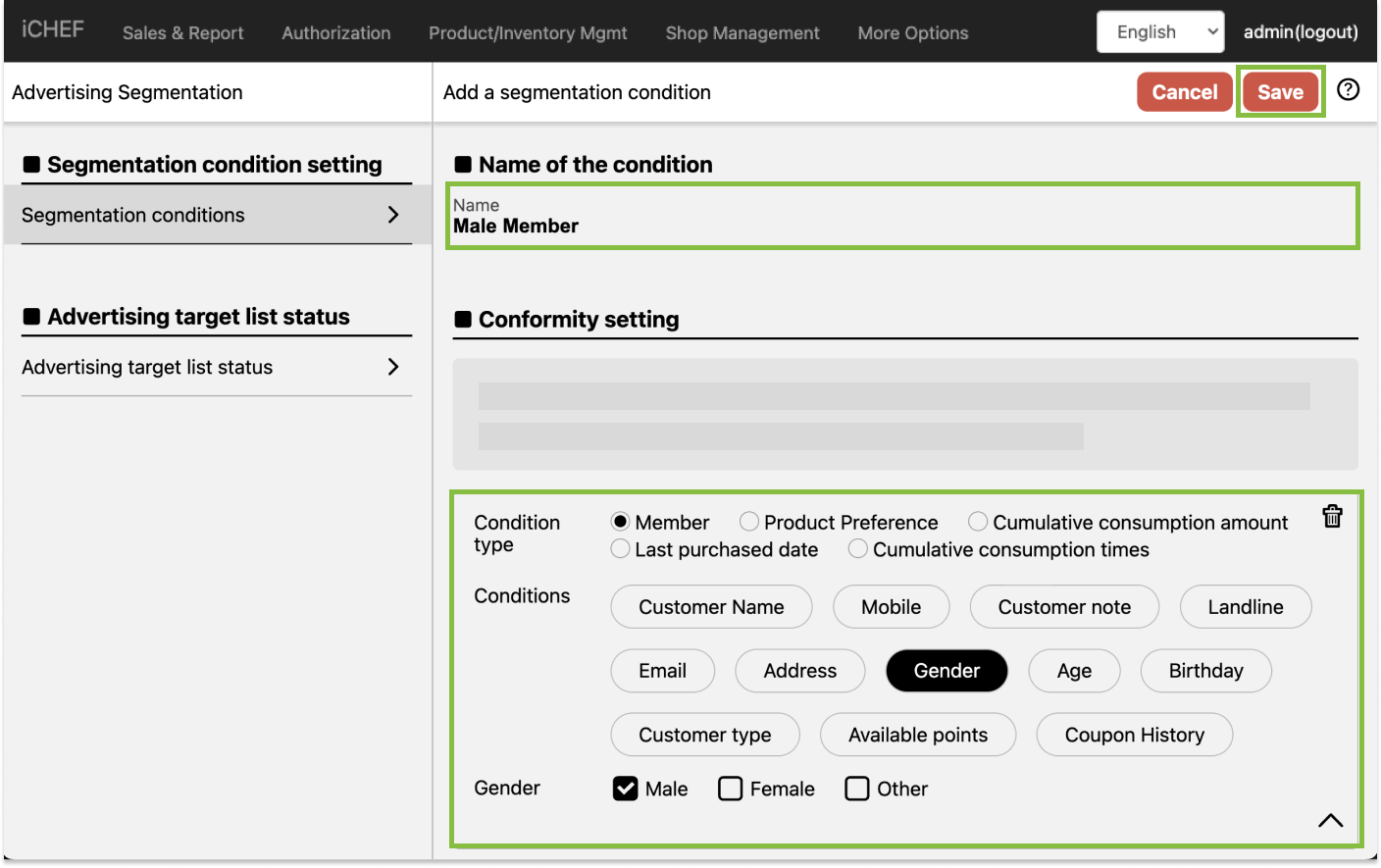The image size is (1381, 868).
Task: Delete condition using the trash icon
Action: 1332,516
